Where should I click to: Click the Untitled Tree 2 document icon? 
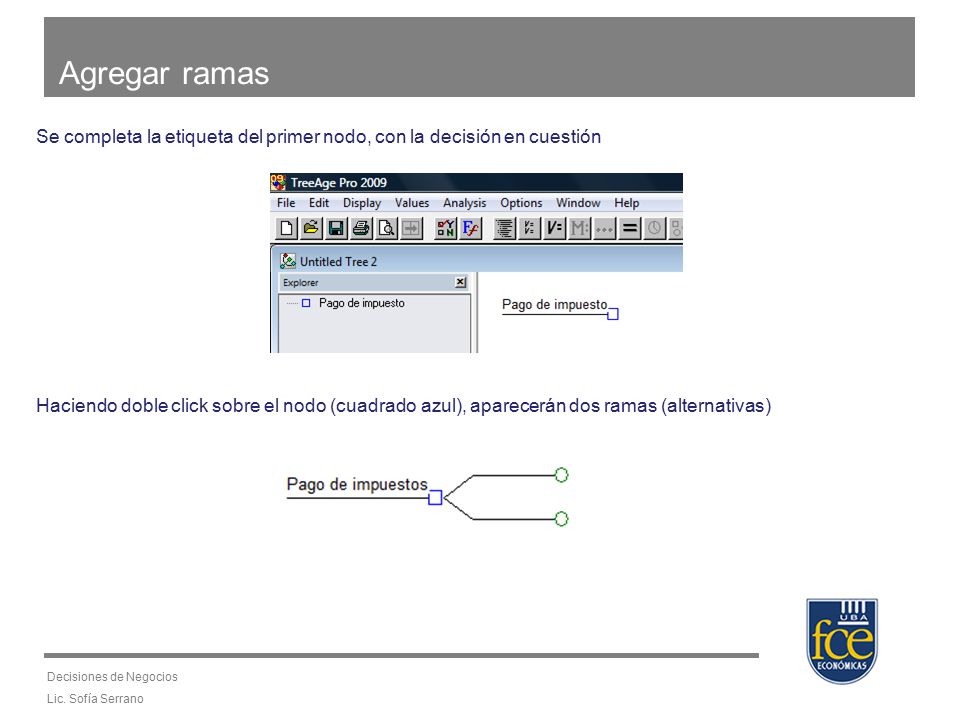tap(288, 261)
